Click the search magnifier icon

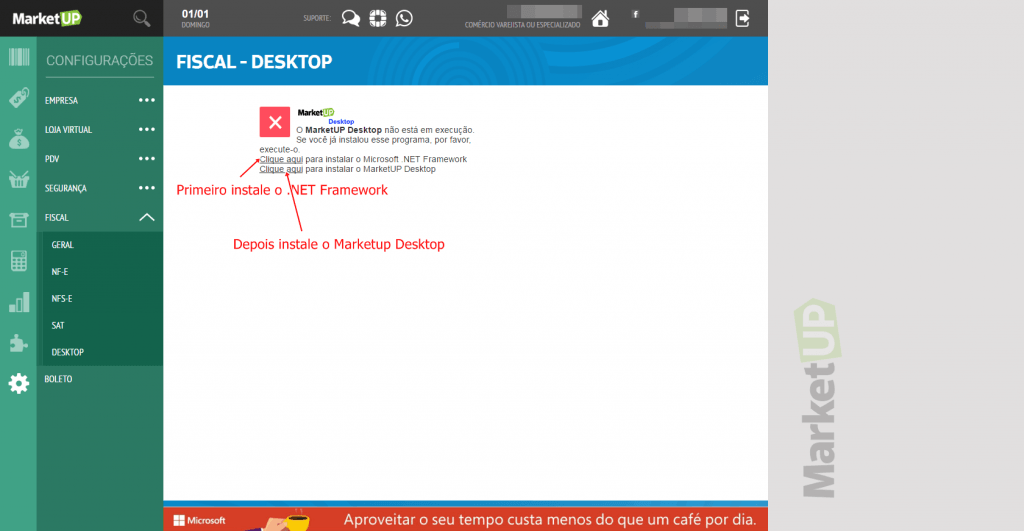pos(142,18)
